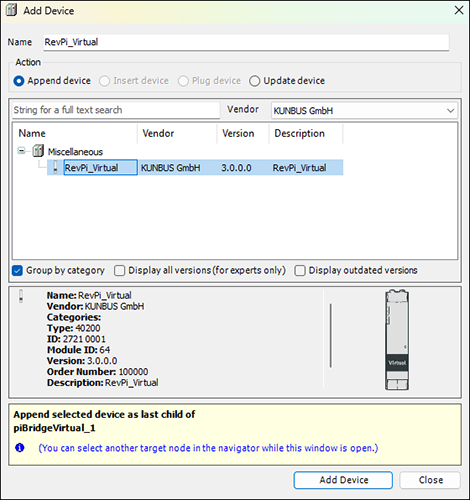
Task: Click the Order Number 100000 text
Action: [97, 372]
